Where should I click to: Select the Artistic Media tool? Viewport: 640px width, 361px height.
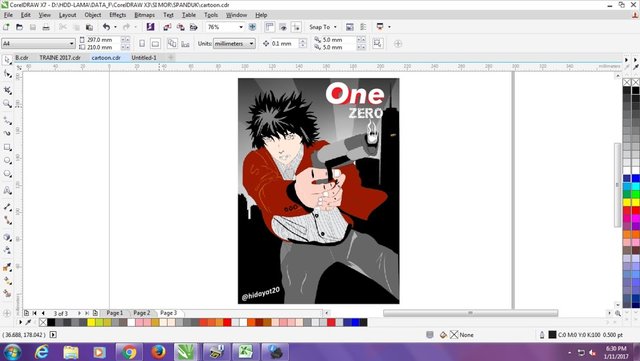(x=7, y=133)
